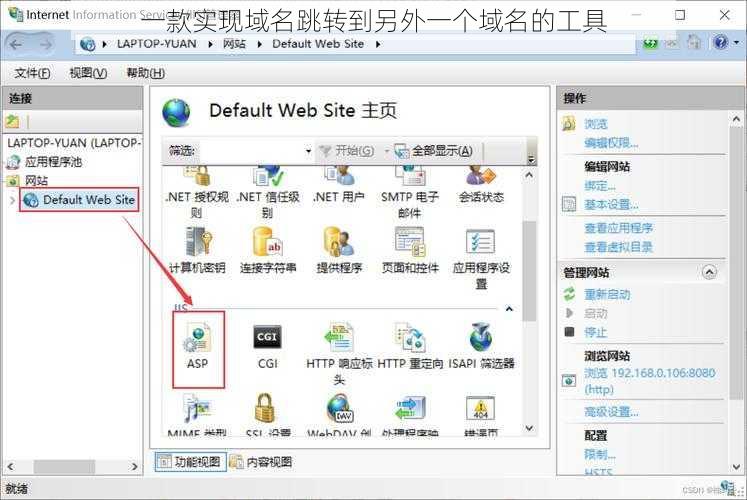Click 开始(G) filter button

point(346,151)
